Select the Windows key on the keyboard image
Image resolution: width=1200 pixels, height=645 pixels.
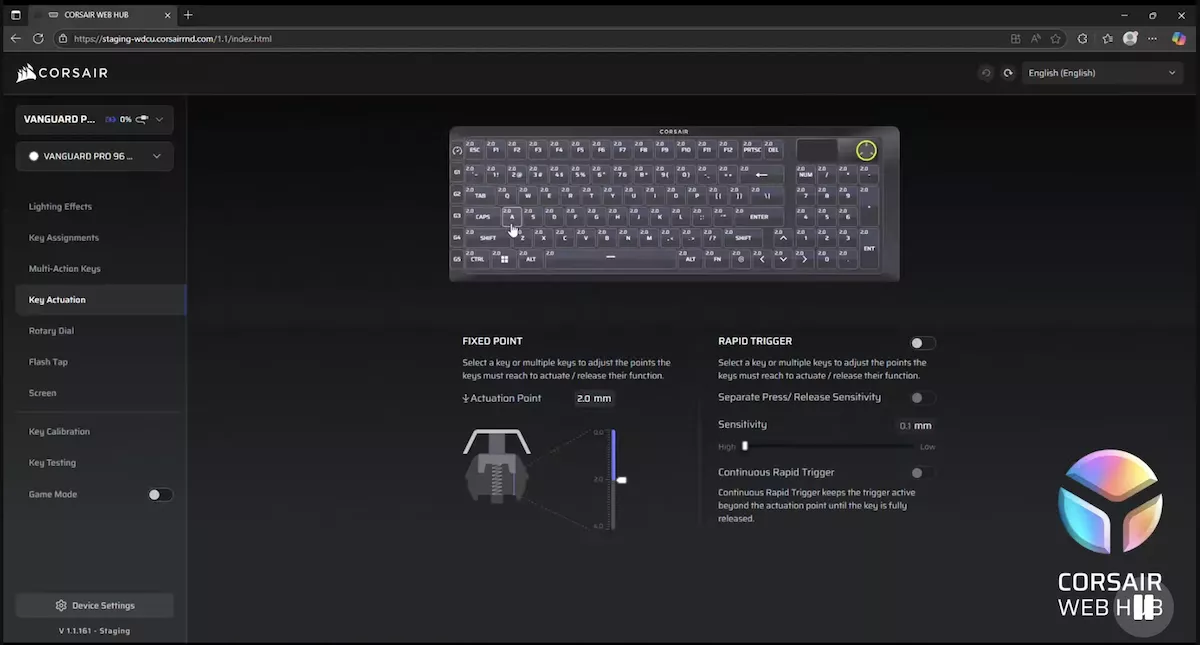pos(504,259)
